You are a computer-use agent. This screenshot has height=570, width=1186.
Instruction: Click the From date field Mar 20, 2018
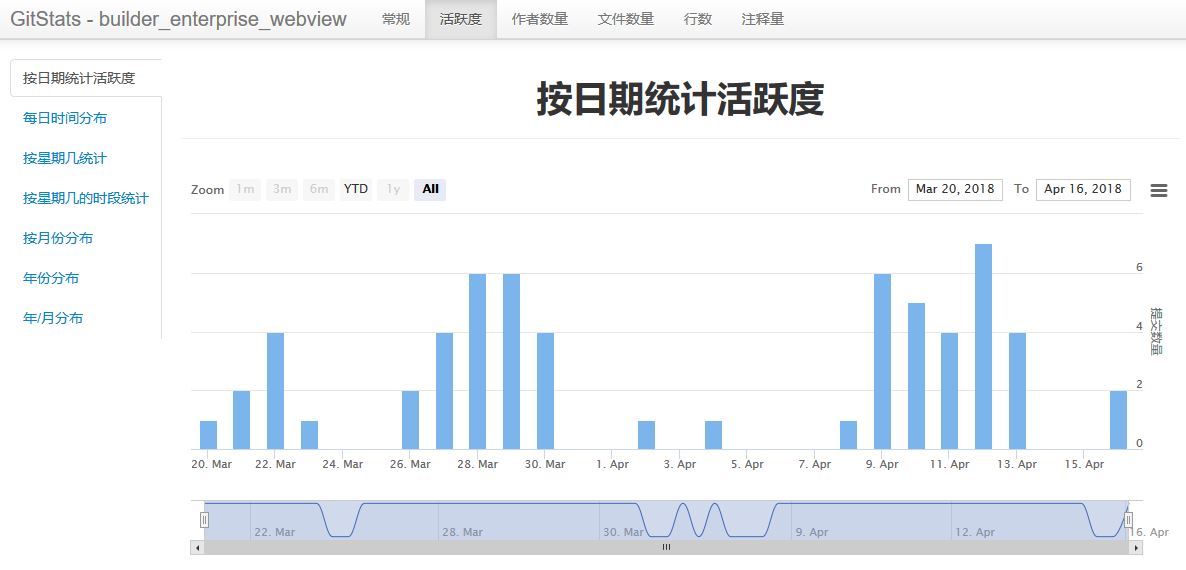click(955, 189)
